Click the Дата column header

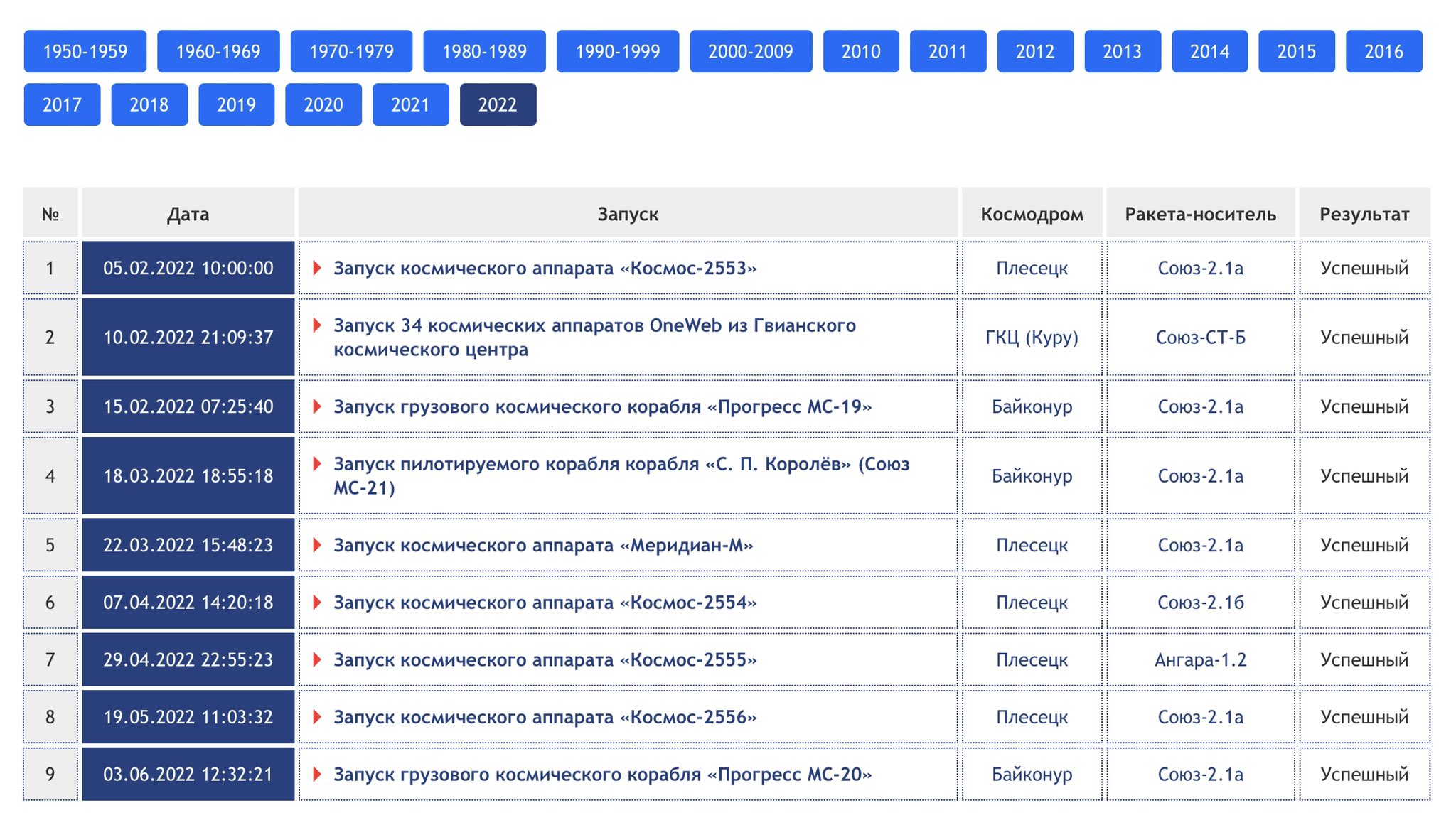point(188,214)
